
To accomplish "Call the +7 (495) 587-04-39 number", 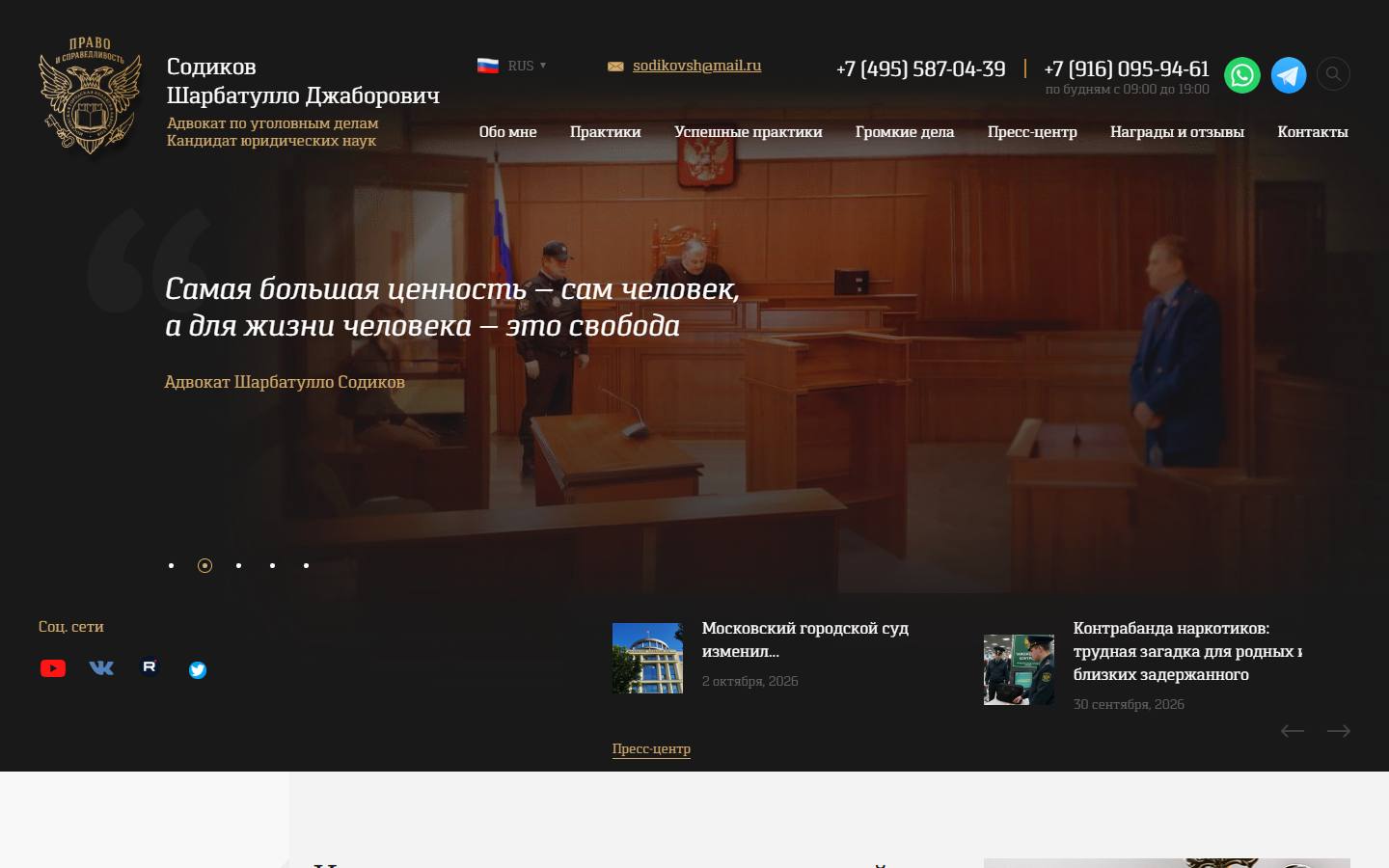I will click(x=920, y=68).
